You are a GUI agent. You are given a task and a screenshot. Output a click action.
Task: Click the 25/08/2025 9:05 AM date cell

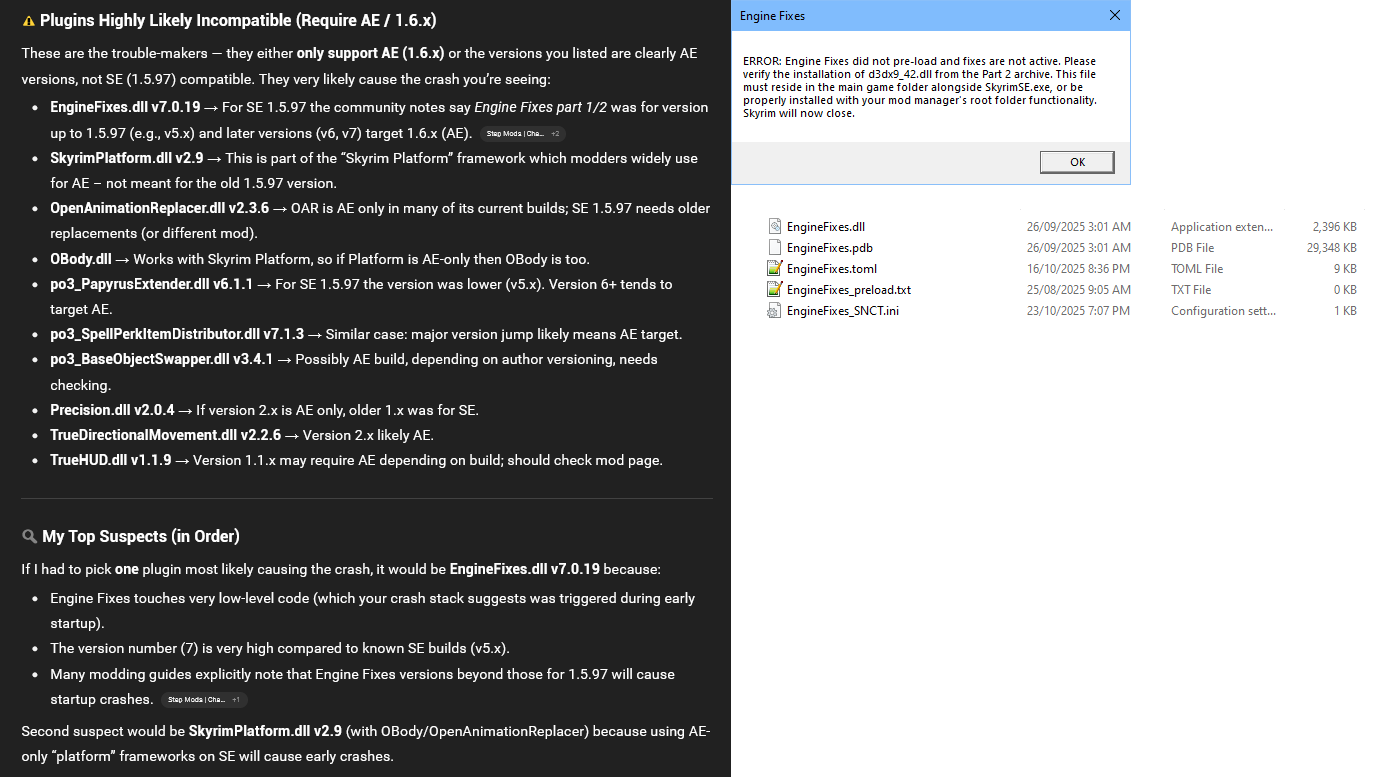click(x=1078, y=290)
